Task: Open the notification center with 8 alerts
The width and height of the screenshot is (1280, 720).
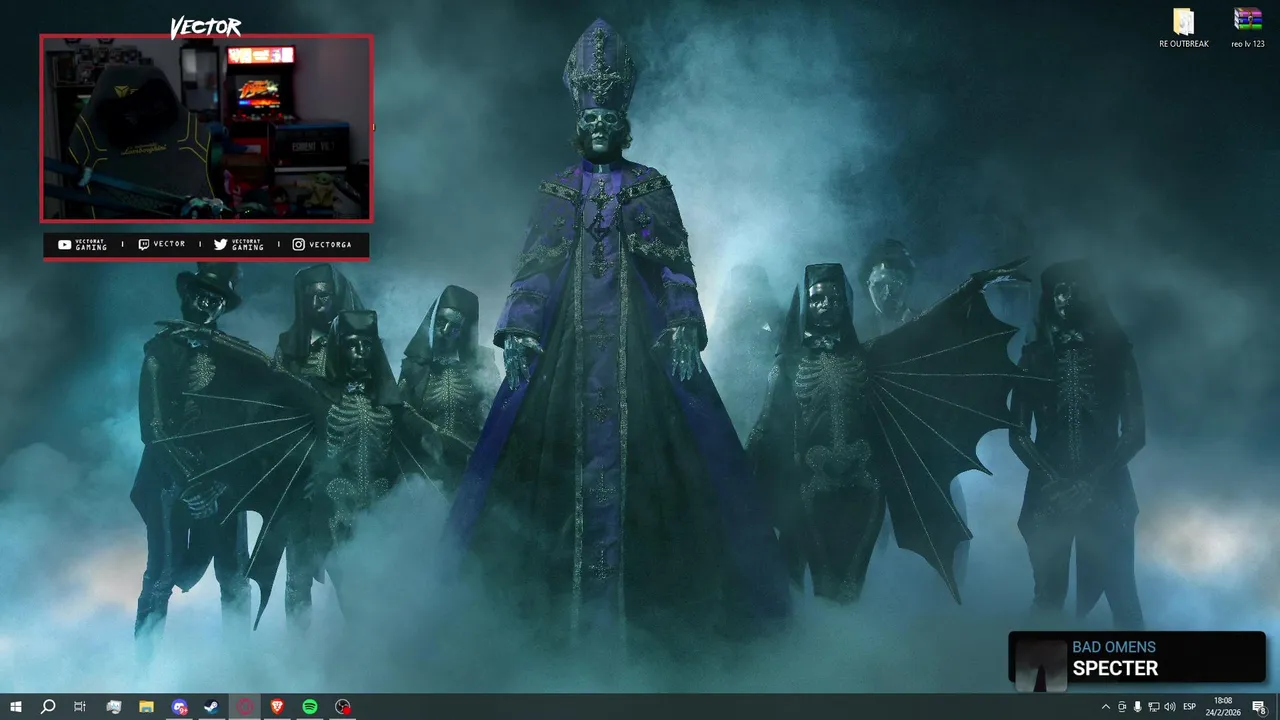Action: (1259, 707)
